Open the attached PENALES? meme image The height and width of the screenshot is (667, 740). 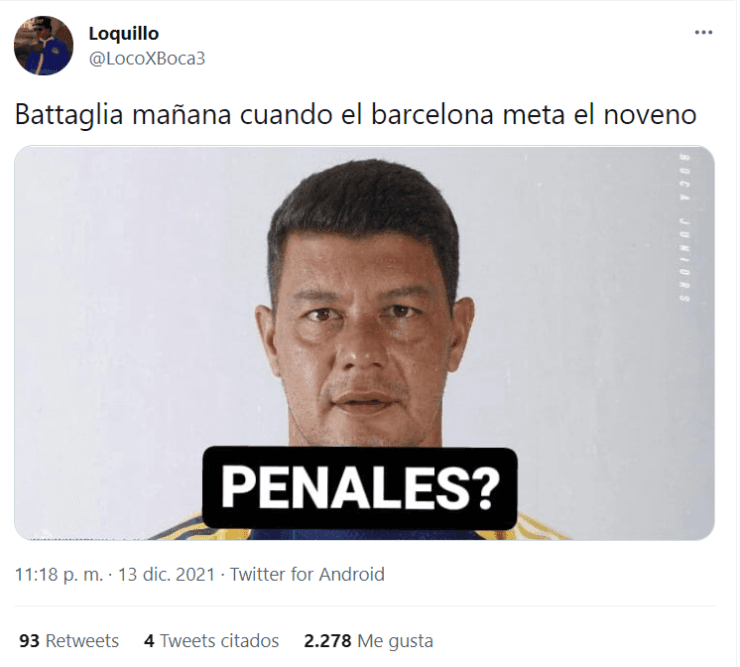coord(364,343)
